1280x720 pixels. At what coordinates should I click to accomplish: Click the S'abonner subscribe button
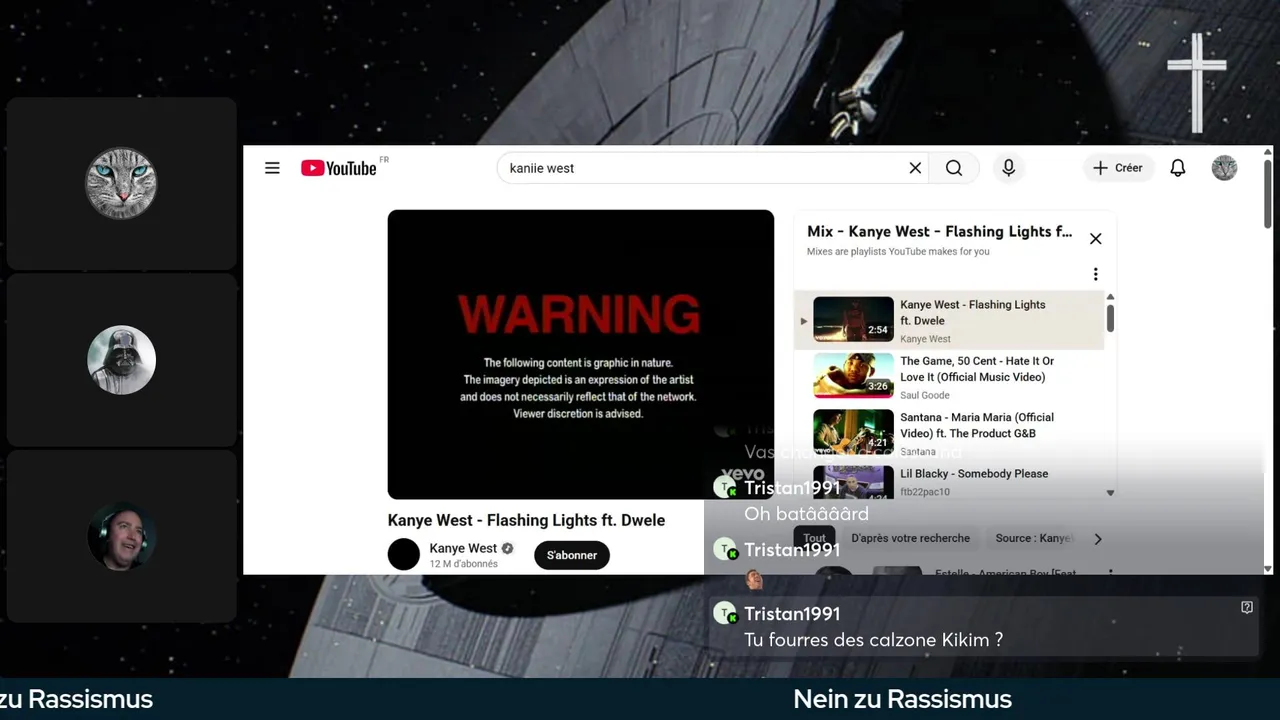(x=572, y=555)
